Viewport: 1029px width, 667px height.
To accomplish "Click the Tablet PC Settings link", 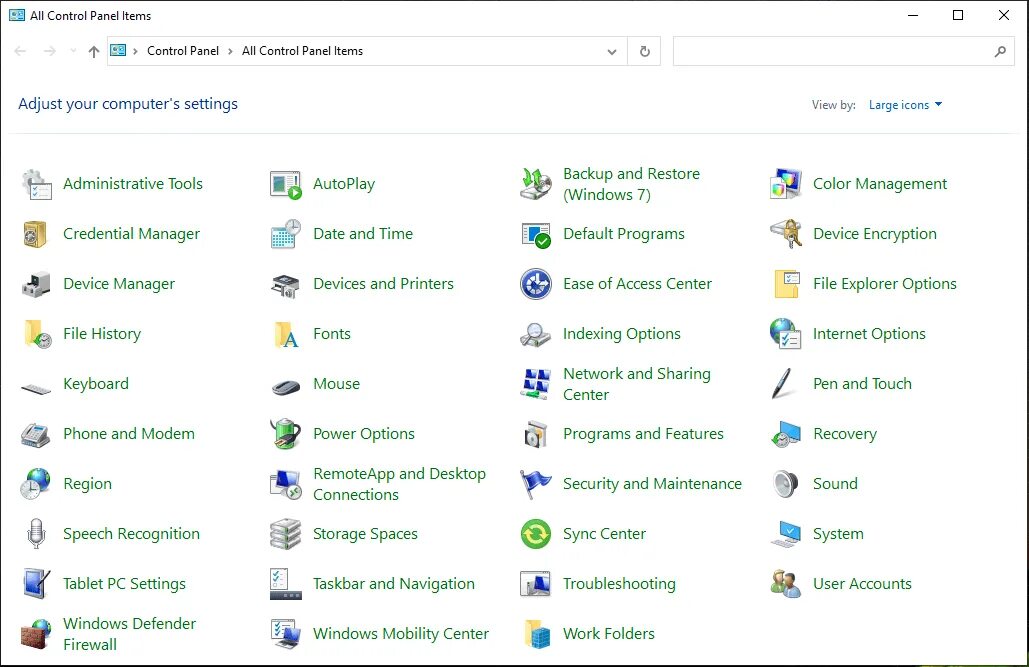I will tap(124, 584).
